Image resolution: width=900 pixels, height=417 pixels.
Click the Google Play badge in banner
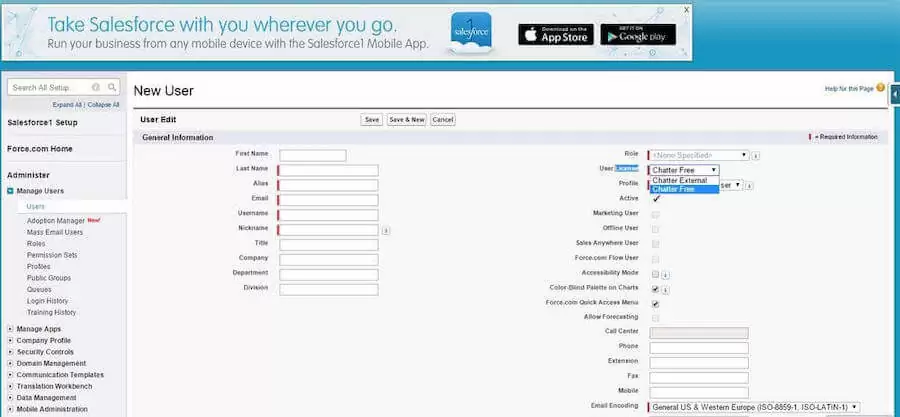pos(638,34)
